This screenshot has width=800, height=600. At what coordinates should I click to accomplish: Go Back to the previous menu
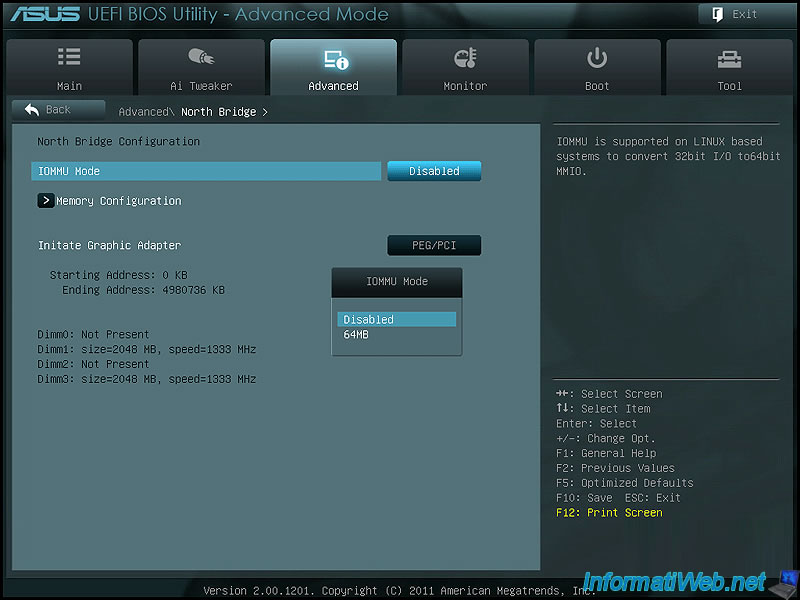pyautogui.click(x=59, y=110)
